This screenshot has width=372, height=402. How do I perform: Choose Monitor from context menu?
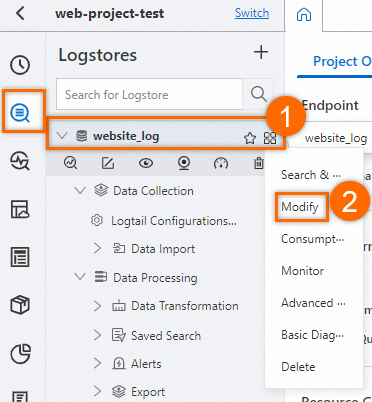point(302,271)
